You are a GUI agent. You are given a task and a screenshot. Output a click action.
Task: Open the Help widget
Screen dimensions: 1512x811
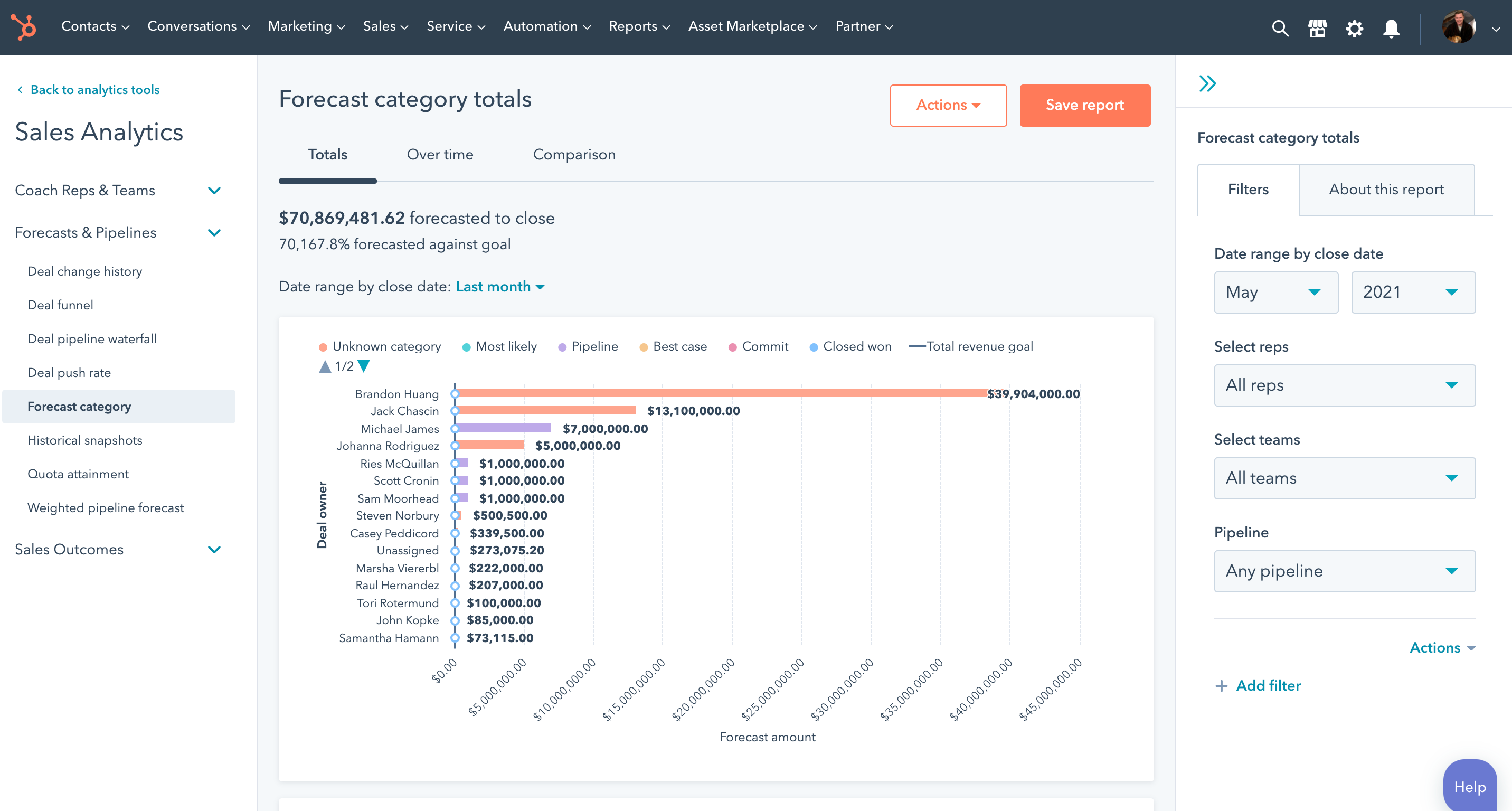1470,786
